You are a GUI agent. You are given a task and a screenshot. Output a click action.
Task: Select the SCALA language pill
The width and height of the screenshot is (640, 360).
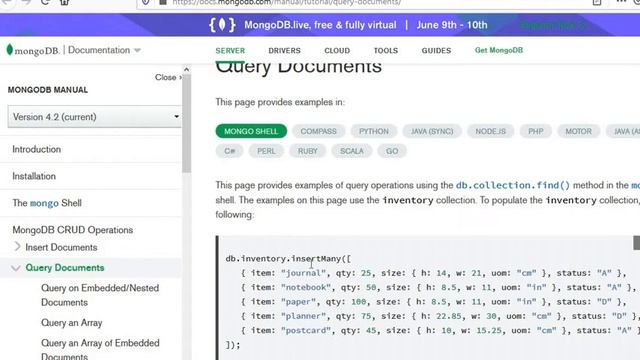coord(351,151)
